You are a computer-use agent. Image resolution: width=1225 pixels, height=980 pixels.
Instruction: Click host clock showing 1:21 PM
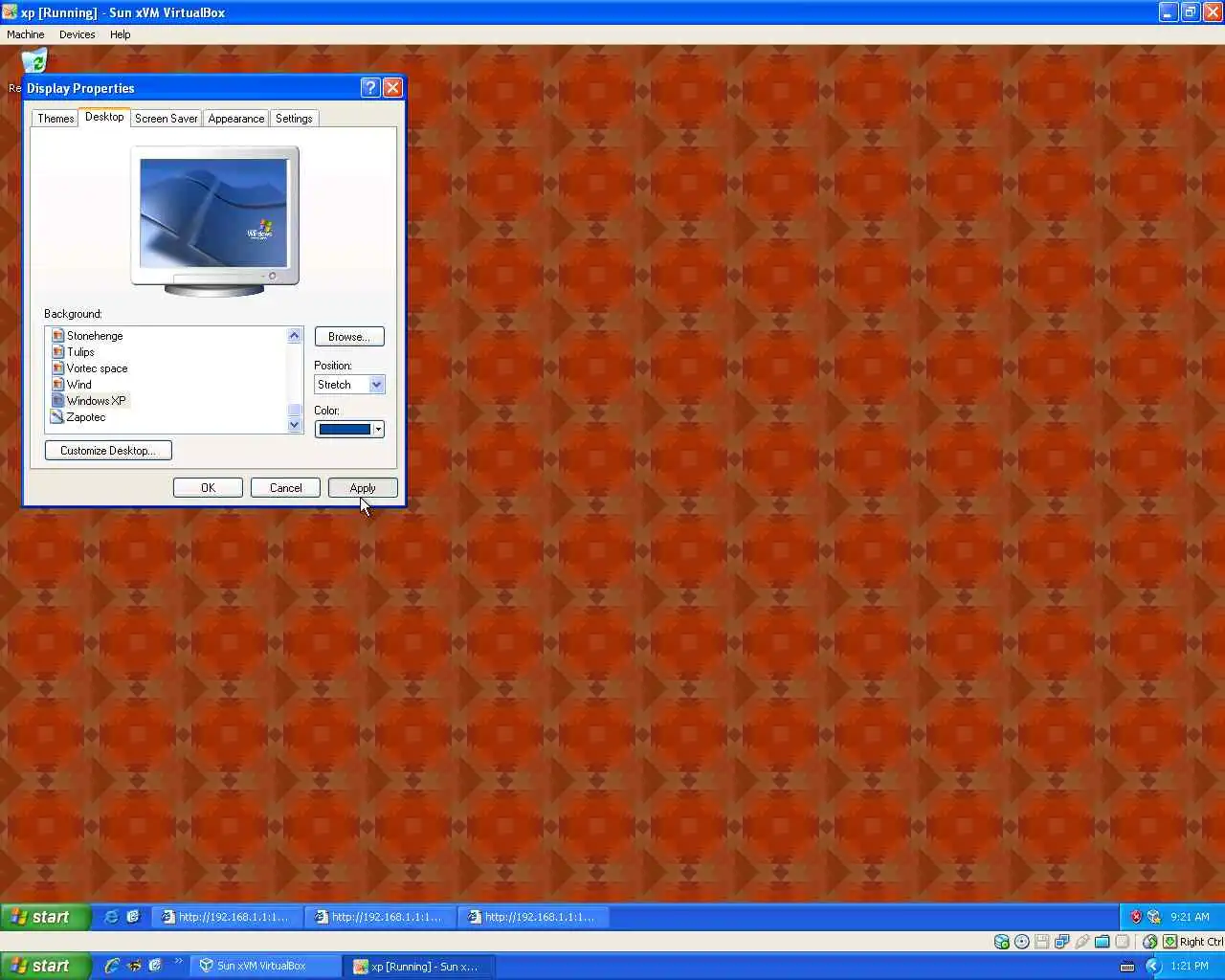pyautogui.click(x=1190, y=967)
